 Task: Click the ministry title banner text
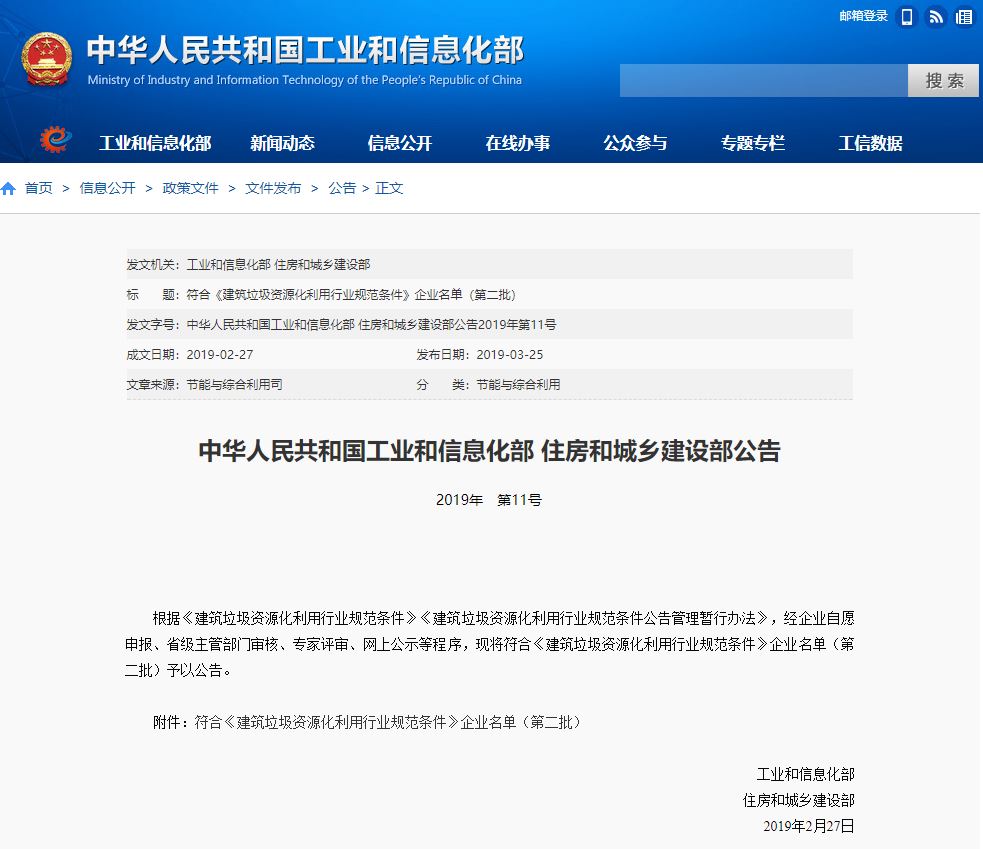(305, 50)
